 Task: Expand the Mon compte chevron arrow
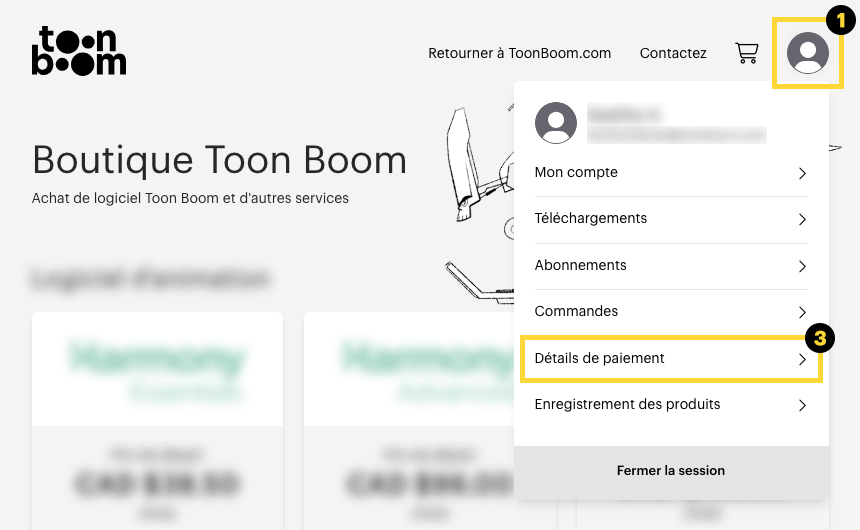802,173
